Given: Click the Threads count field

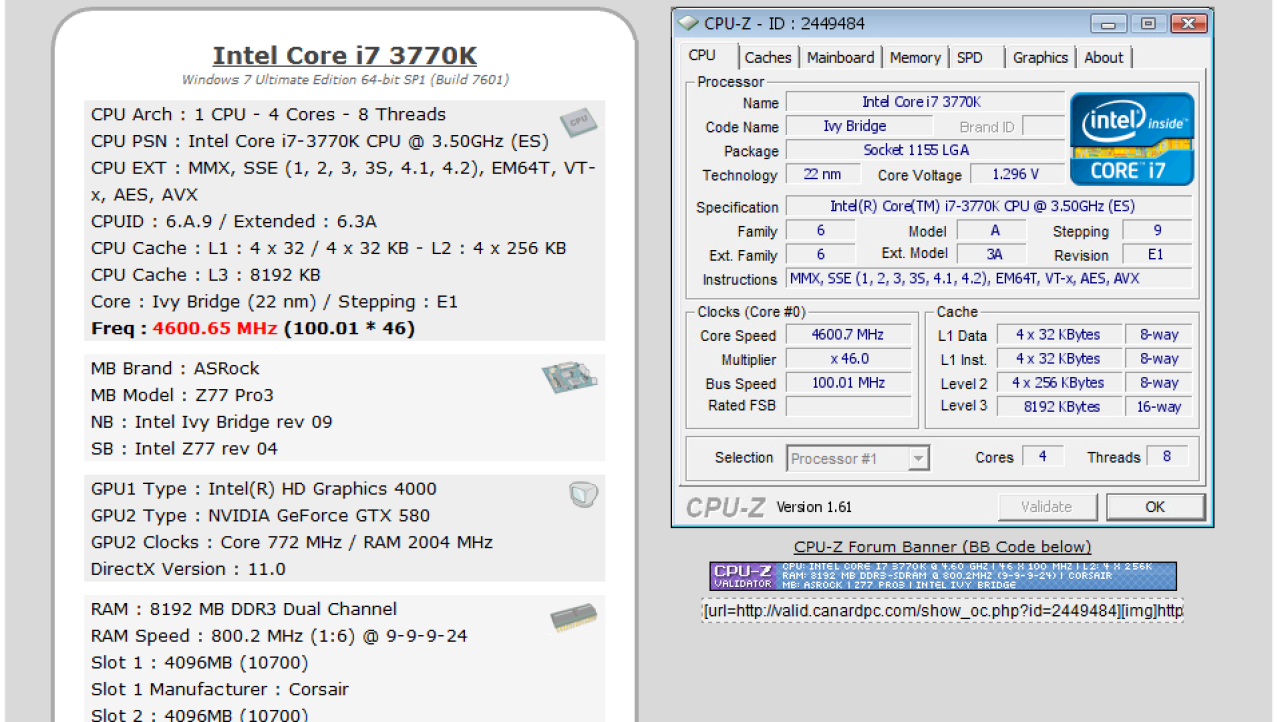Looking at the screenshot, I should 1166,456.
